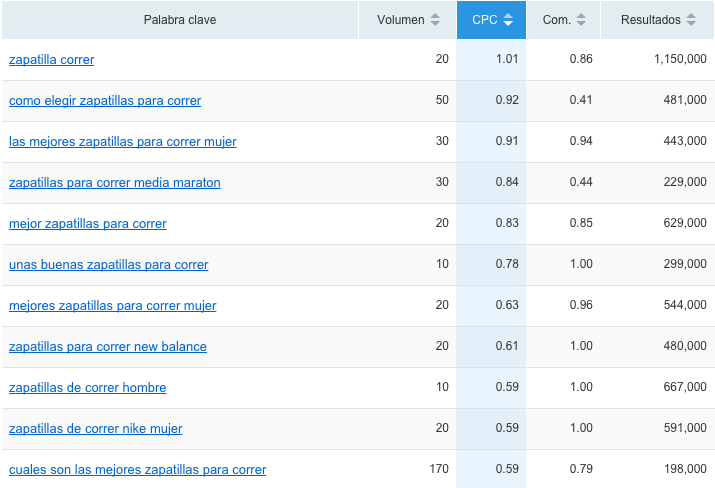Sort by the Volumen column arrows
This screenshot has width=715, height=488.
[435, 20]
